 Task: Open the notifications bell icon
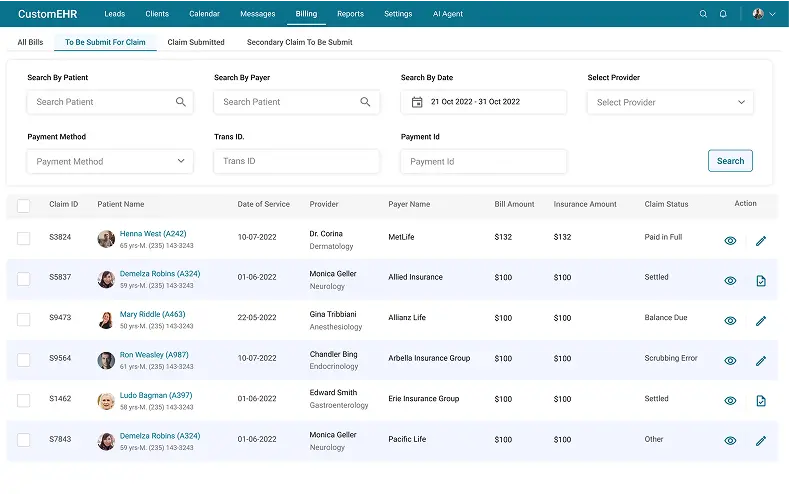point(723,14)
